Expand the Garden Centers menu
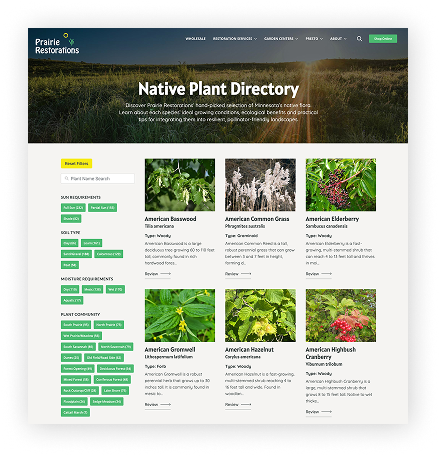 pos(281,39)
